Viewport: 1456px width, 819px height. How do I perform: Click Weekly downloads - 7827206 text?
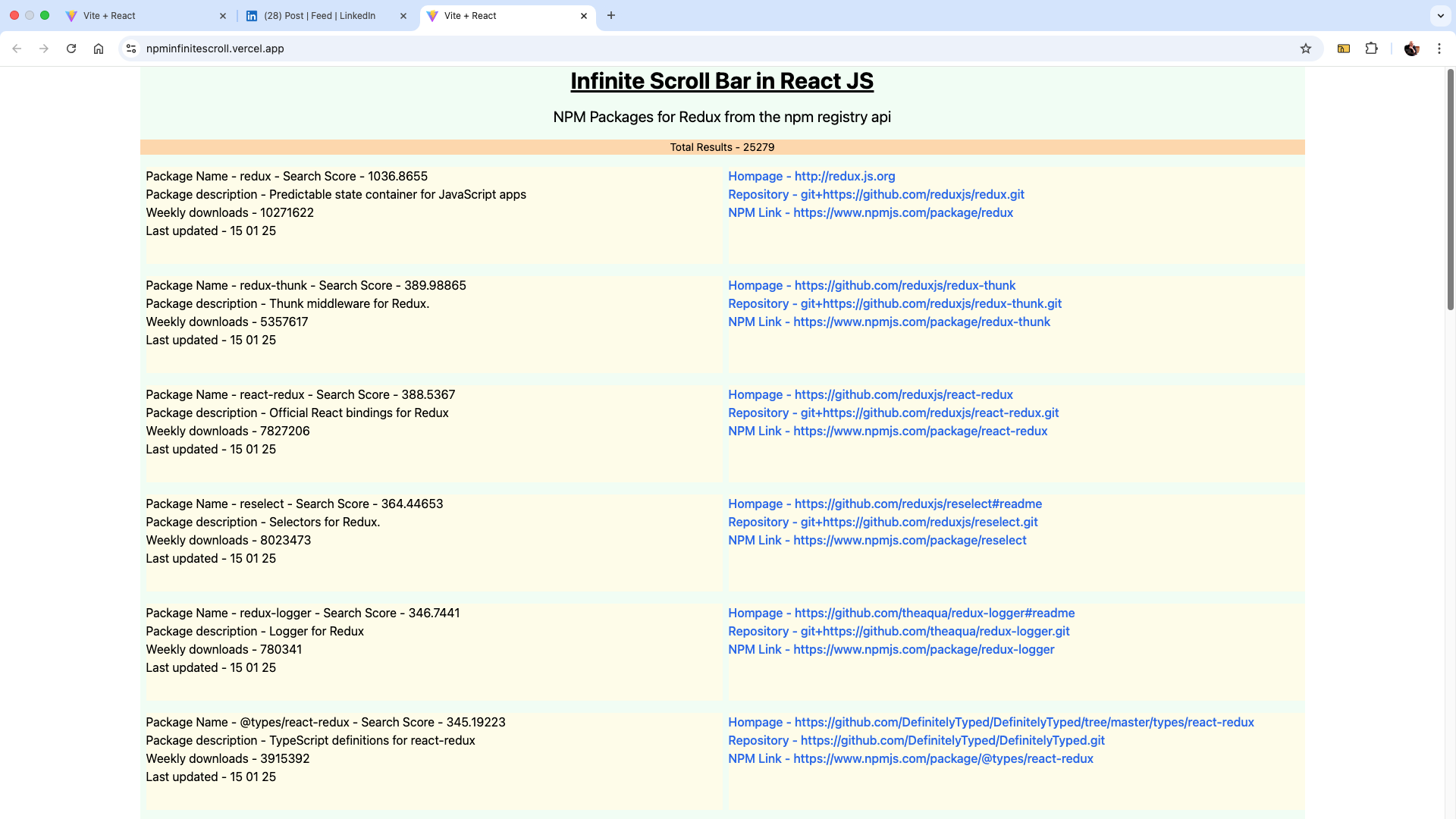(227, 431)
